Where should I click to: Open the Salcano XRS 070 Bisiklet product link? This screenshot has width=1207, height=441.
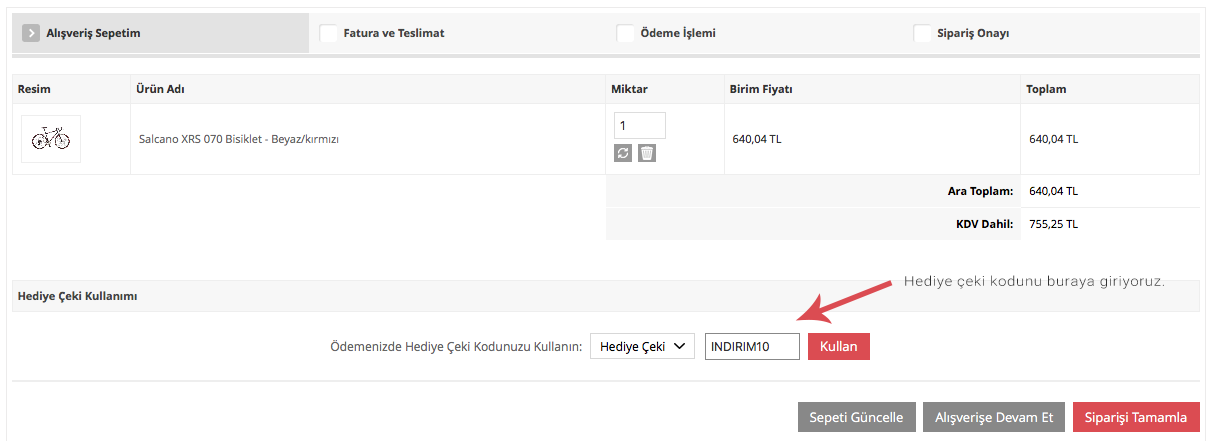tap(238, 140)
